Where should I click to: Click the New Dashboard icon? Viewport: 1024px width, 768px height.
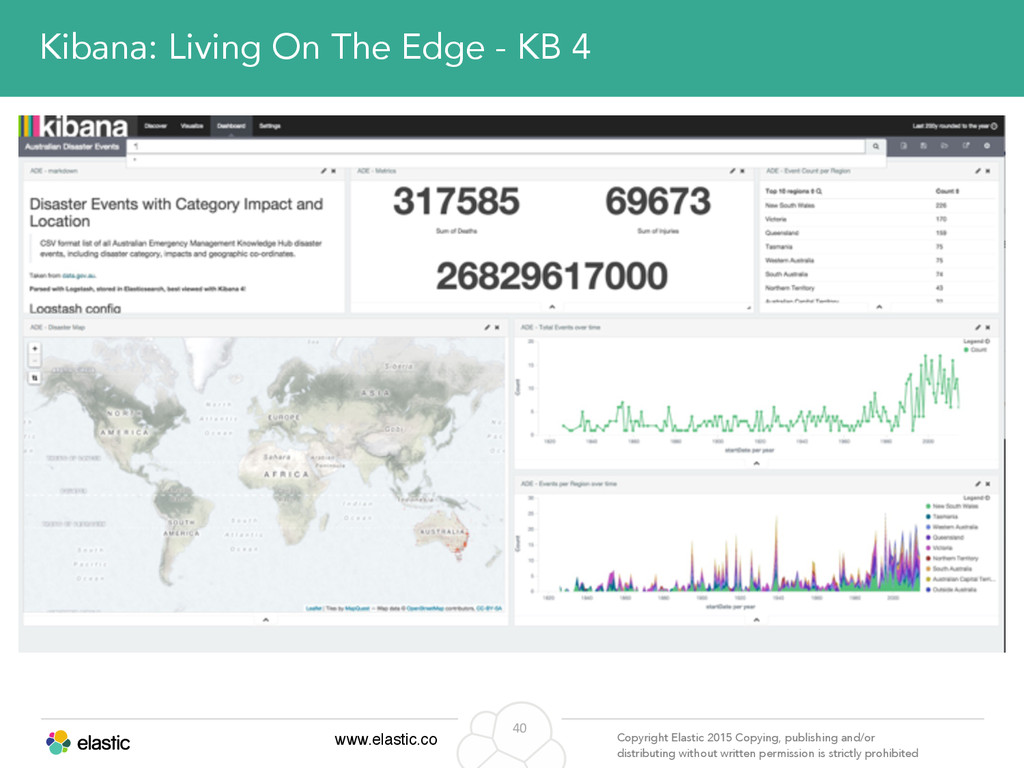click(904, 146)
